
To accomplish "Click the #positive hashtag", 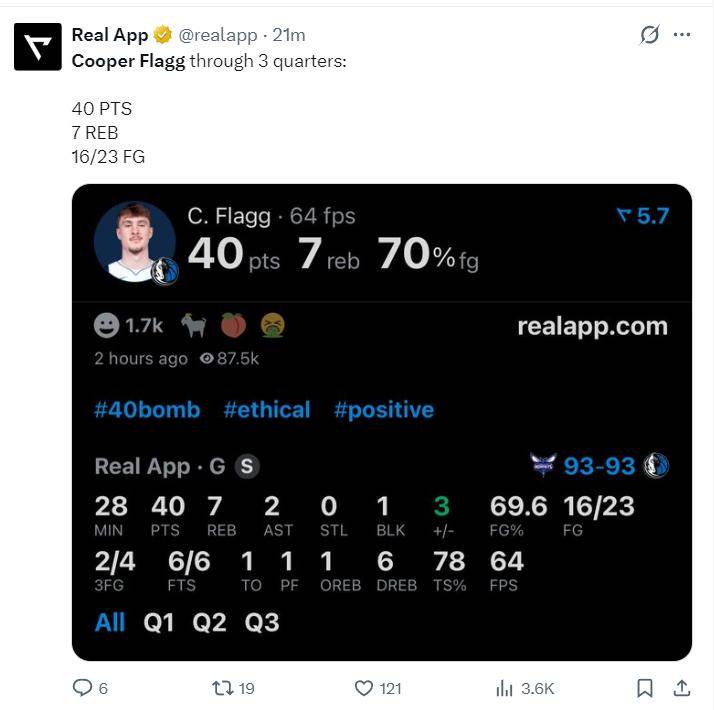I will pyautogui.click(x=384, y=410).
